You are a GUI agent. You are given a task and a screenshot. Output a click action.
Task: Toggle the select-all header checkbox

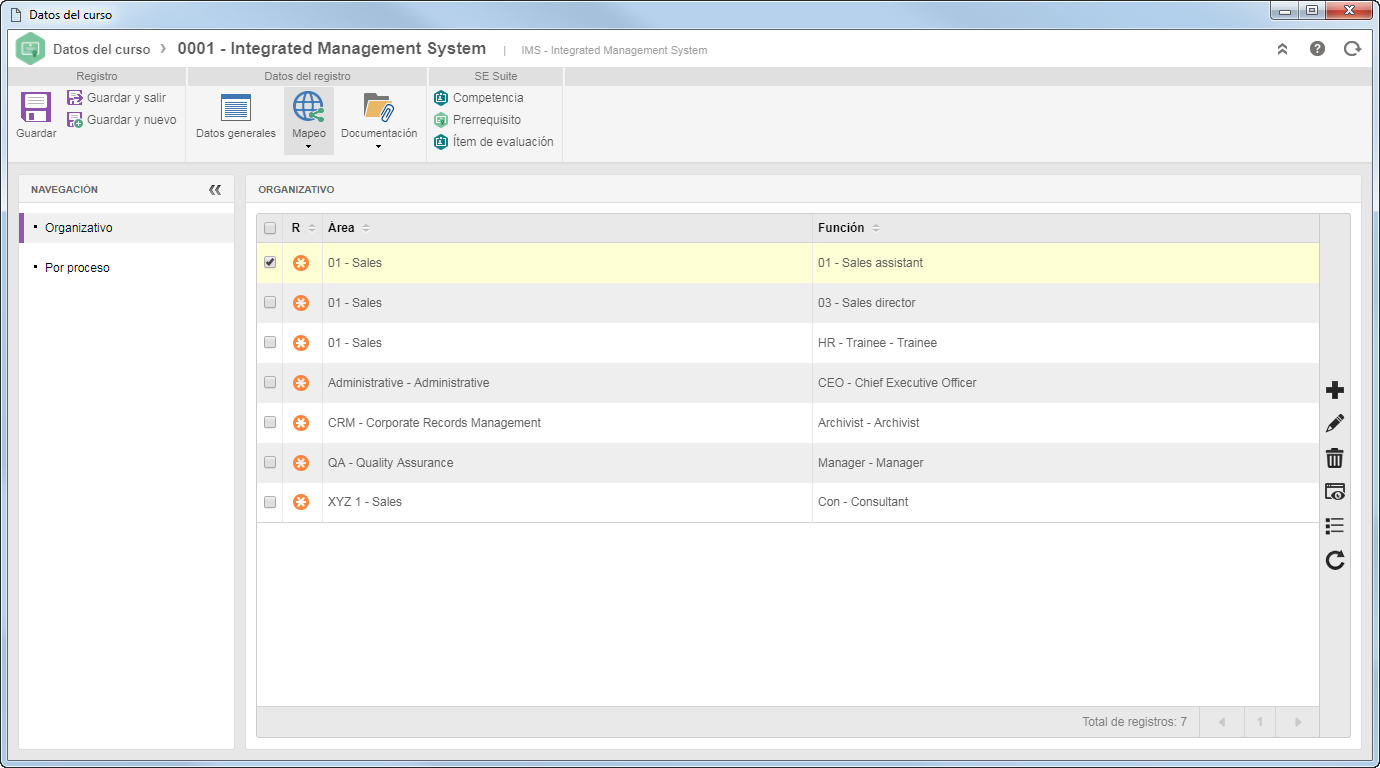(270, 228)
